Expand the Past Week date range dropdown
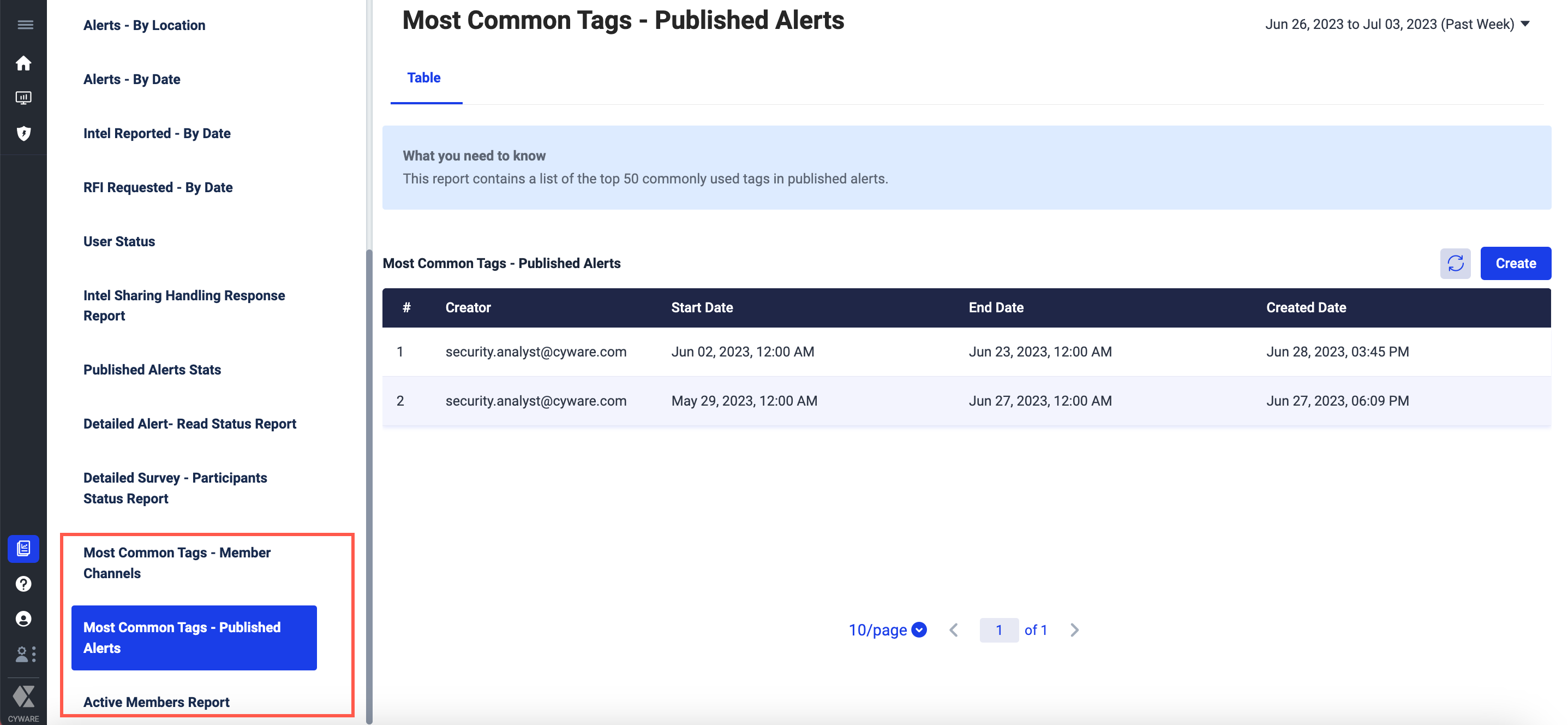This screenshot has height=725, width=1568. pos(1525,25)
